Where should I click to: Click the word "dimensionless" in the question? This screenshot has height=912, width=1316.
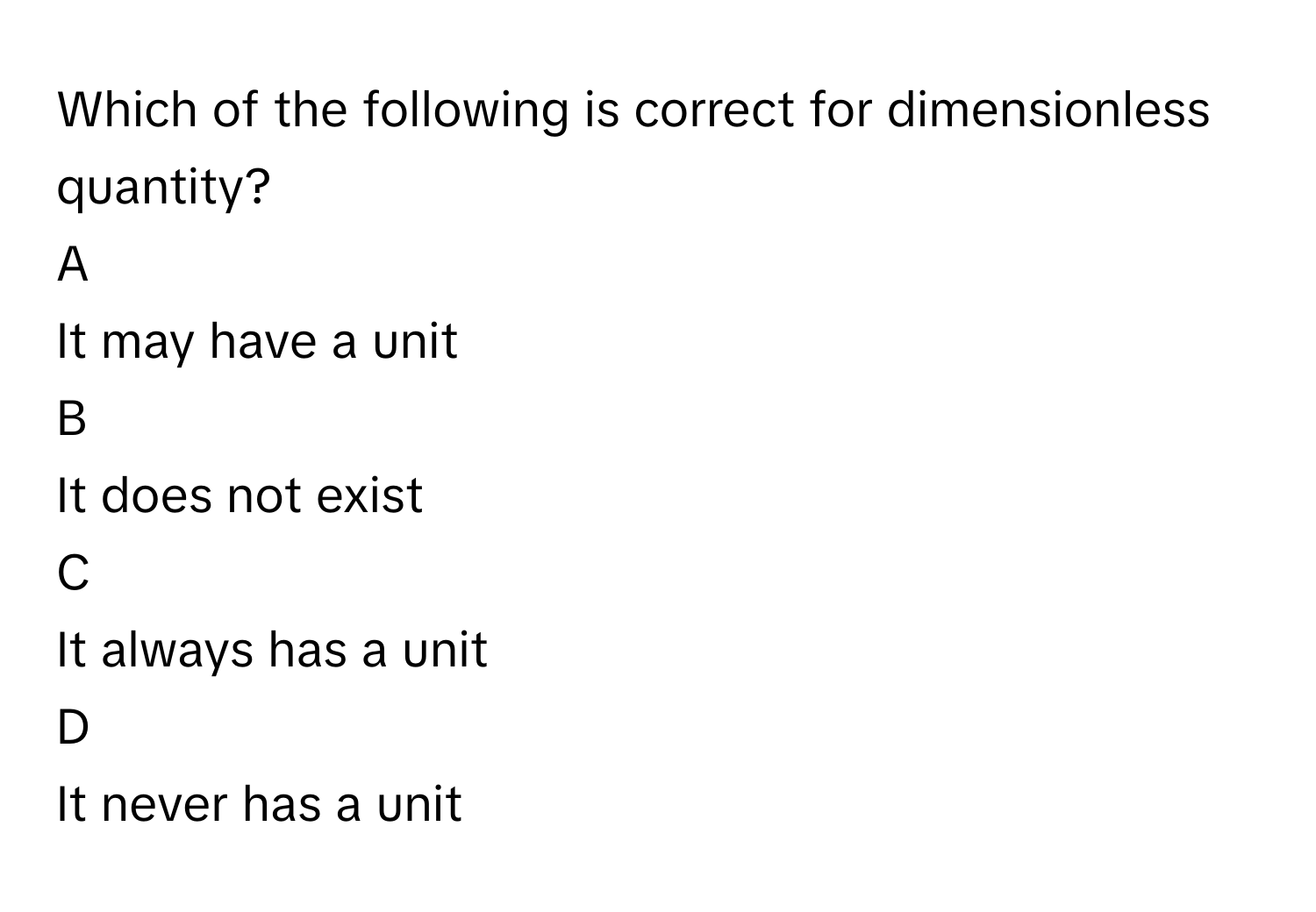pos(1048,110)
